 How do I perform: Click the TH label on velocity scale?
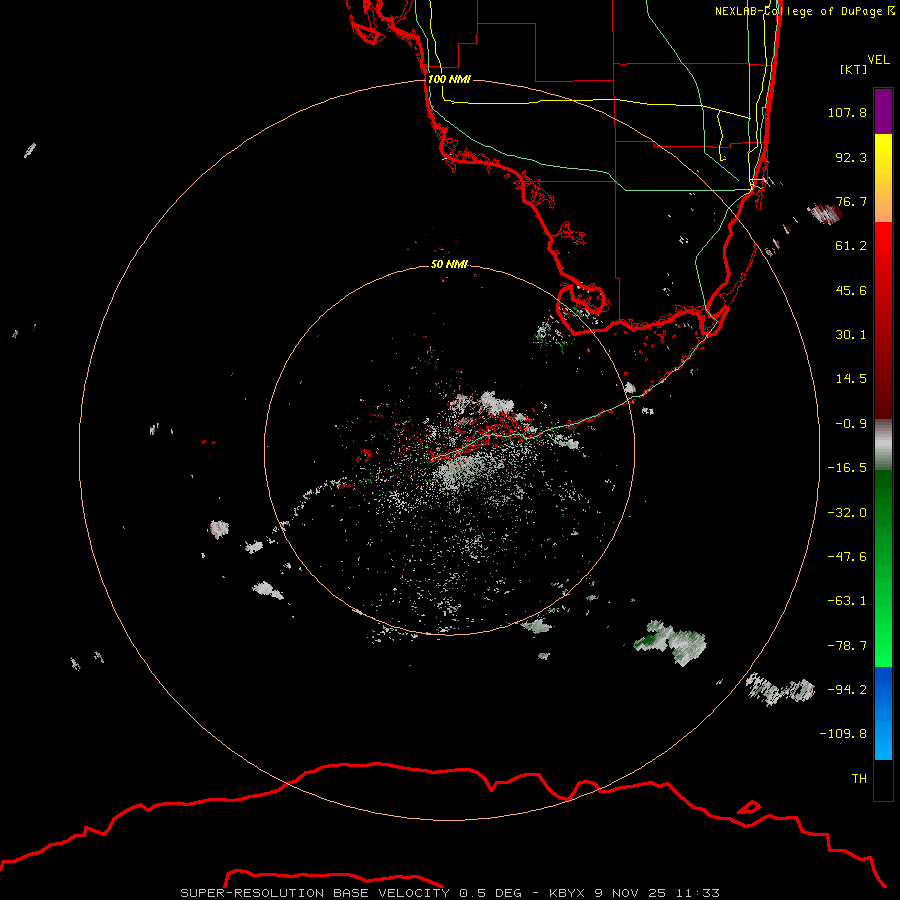point(859,779)
